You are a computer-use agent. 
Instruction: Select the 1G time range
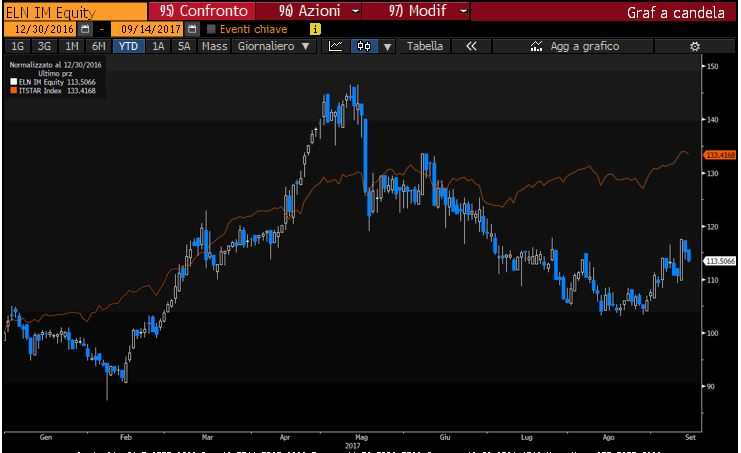click(17, 46)
